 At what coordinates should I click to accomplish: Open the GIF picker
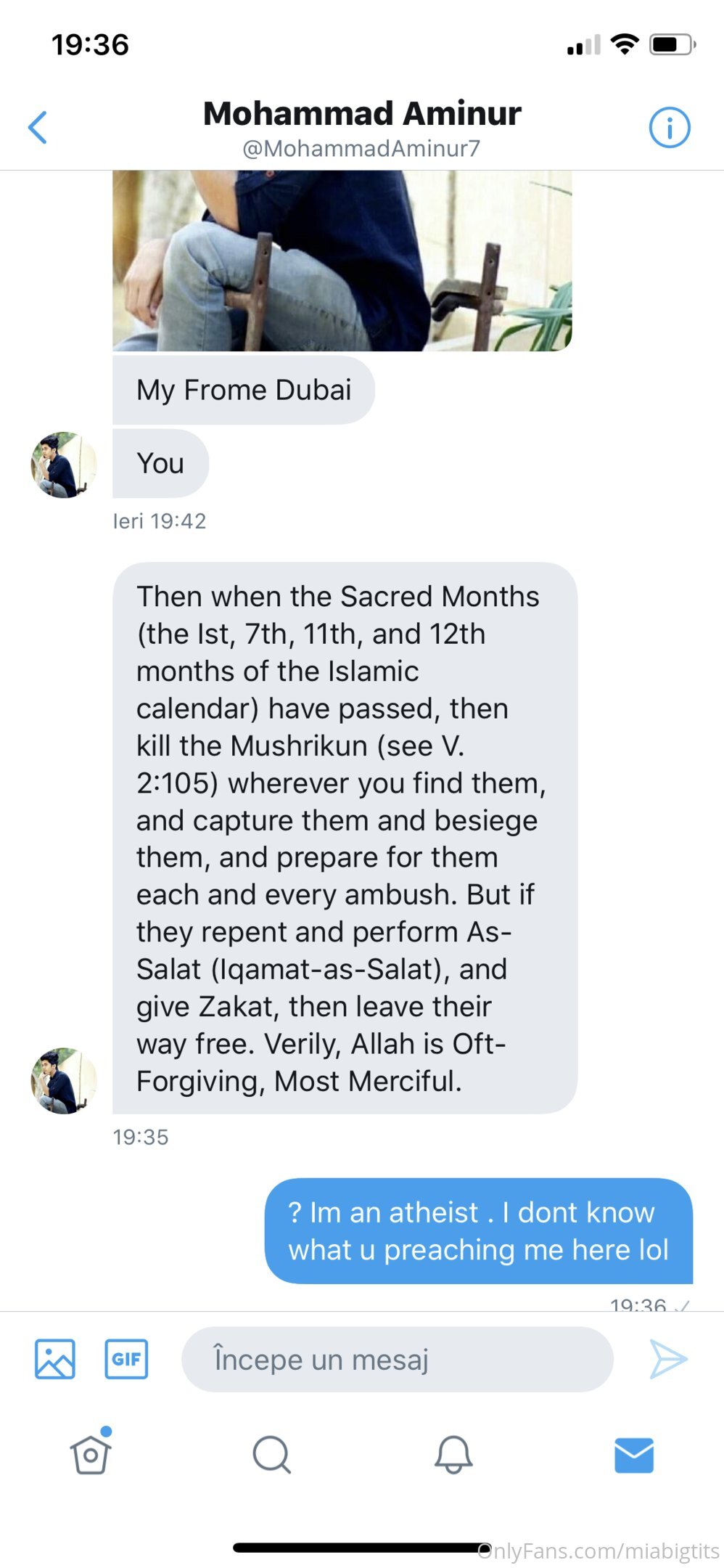(x=126, y=1359)
